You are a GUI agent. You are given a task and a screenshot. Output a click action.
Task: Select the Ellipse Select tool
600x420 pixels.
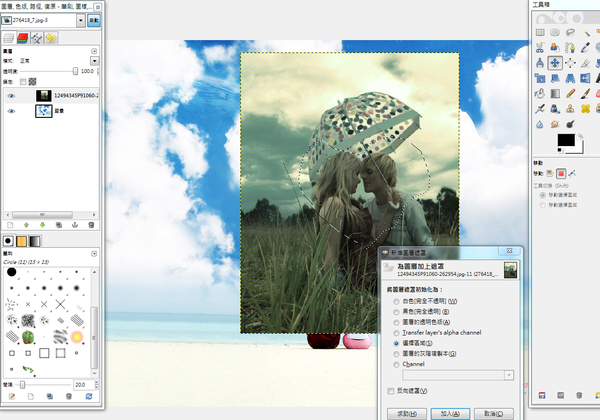pyautogui.click(x=555, y=33)
